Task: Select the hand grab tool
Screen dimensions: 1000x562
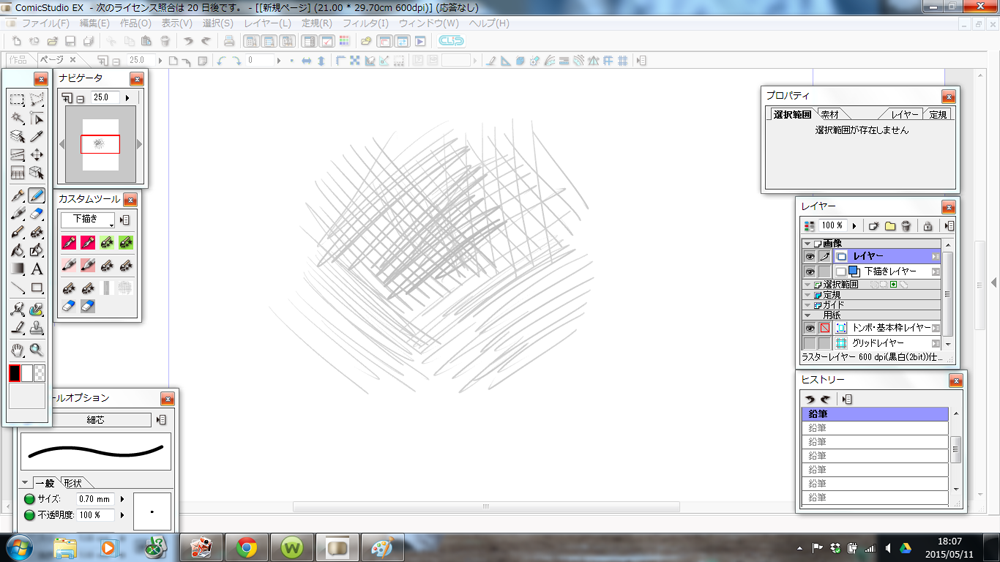Action: click(x=17, y=350)
